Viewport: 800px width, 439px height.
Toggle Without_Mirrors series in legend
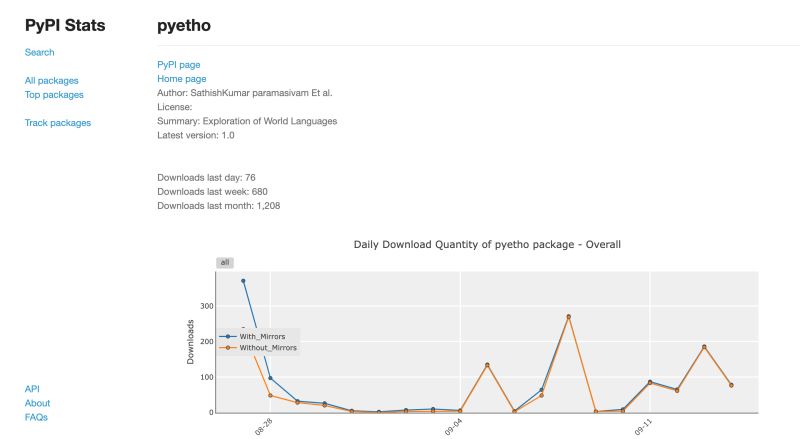click(x=268, y=348)
